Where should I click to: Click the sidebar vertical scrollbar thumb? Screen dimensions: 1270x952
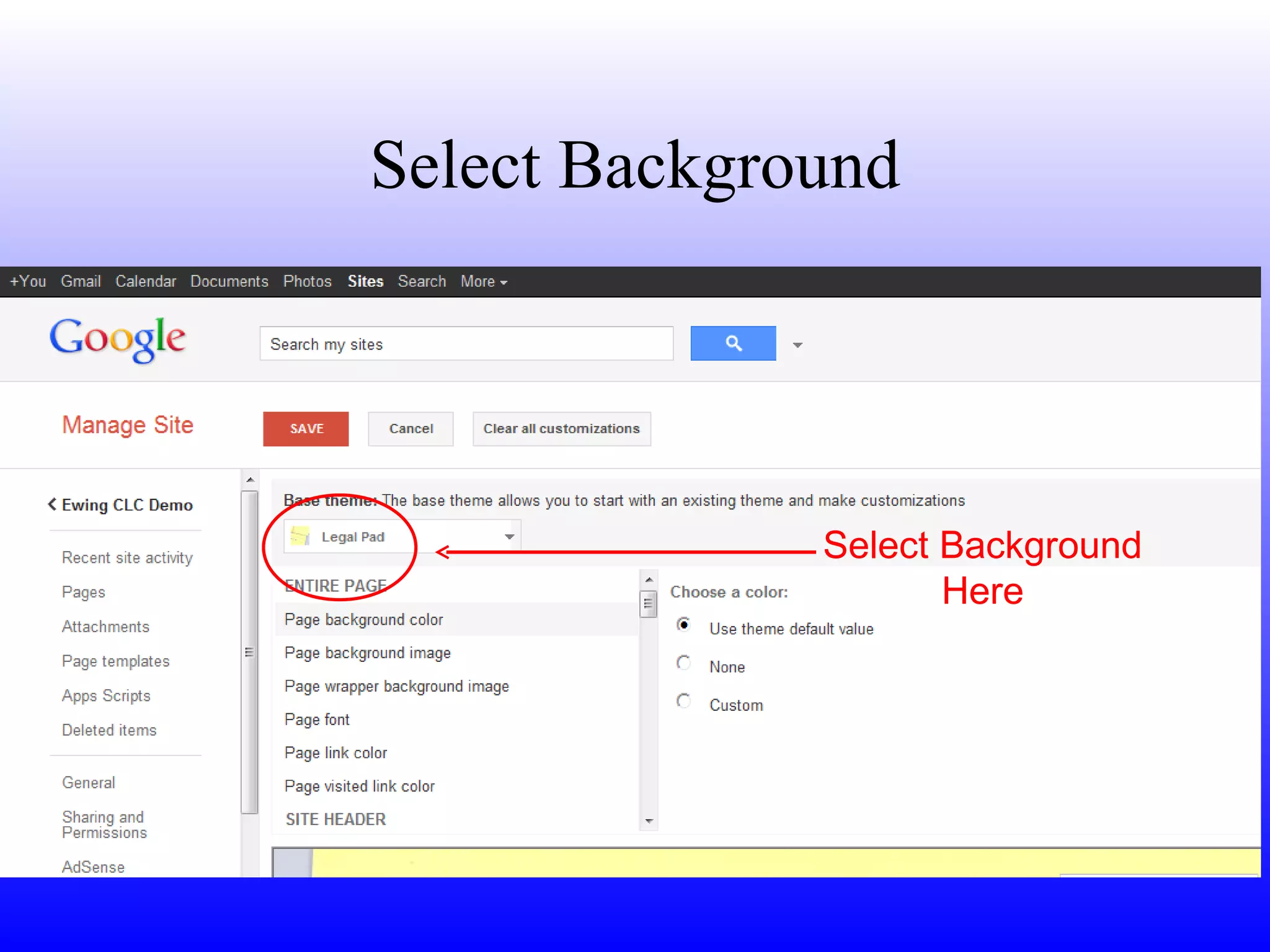pos(249,652)
